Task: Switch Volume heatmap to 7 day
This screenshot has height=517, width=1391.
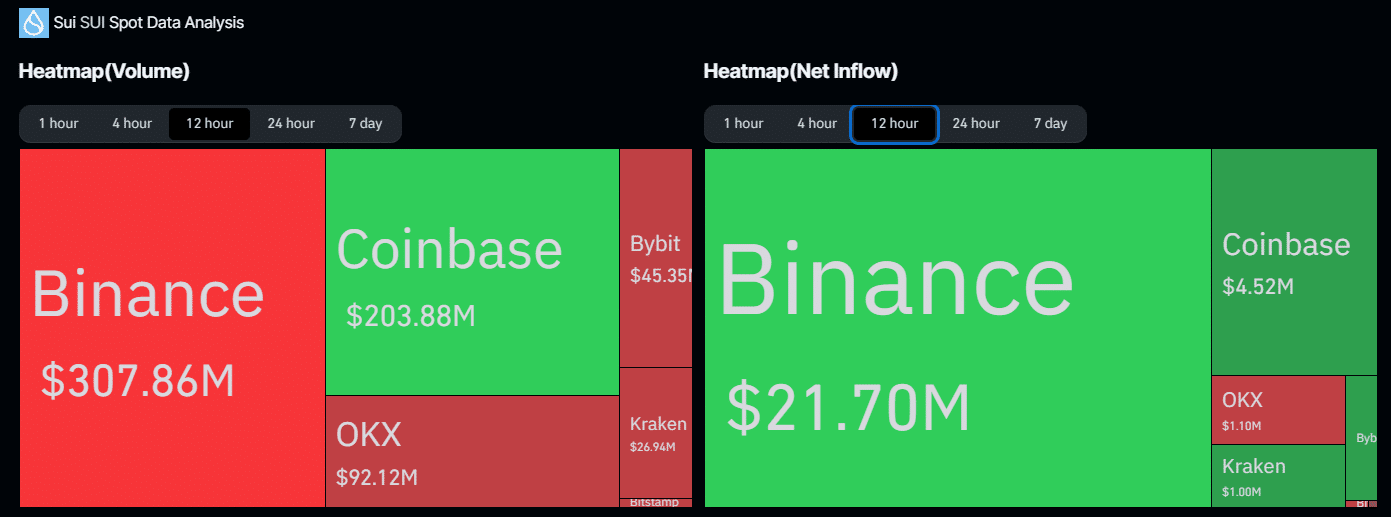Action: [x=365, y=124]
